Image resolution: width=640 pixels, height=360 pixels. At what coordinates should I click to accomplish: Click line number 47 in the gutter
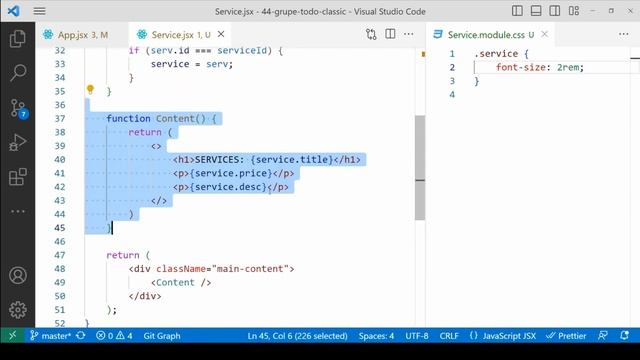60,255
